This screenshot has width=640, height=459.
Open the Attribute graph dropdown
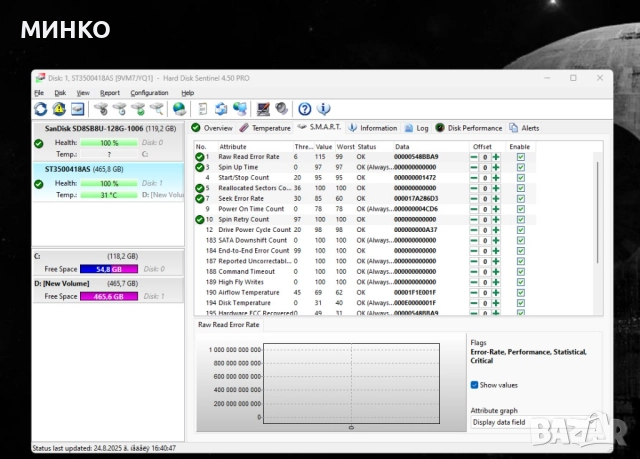530,422
